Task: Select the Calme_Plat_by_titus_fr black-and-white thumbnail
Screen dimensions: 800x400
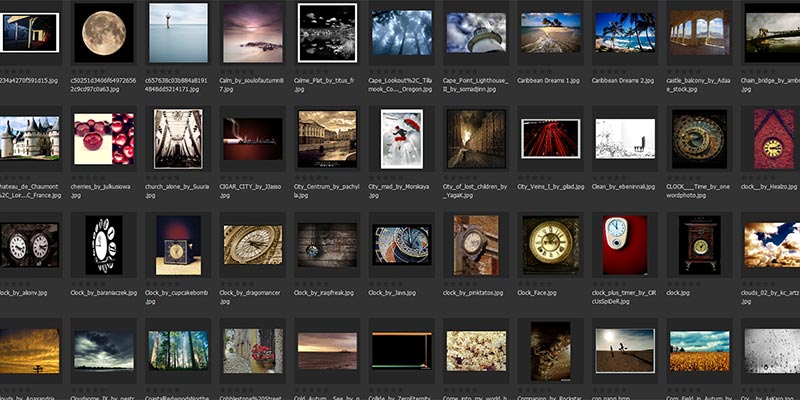Action: pyautogui.click(x=328, y=33)
